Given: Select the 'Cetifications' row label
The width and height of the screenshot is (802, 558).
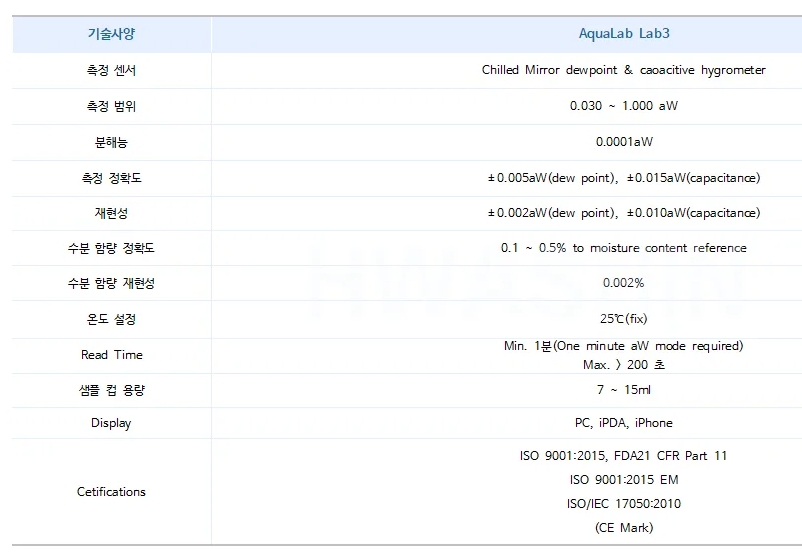Looking at the screenshot, I should tap(112, 492).
